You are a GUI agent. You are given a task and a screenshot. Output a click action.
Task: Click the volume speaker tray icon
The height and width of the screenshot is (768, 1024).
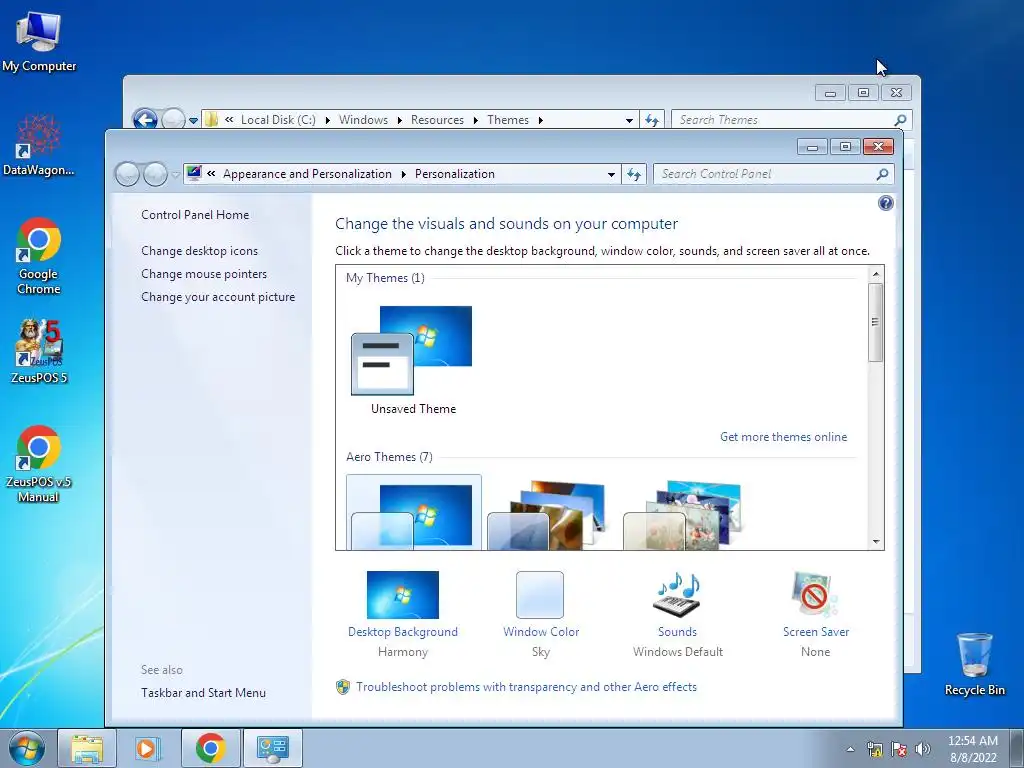[x=922, y=749]
